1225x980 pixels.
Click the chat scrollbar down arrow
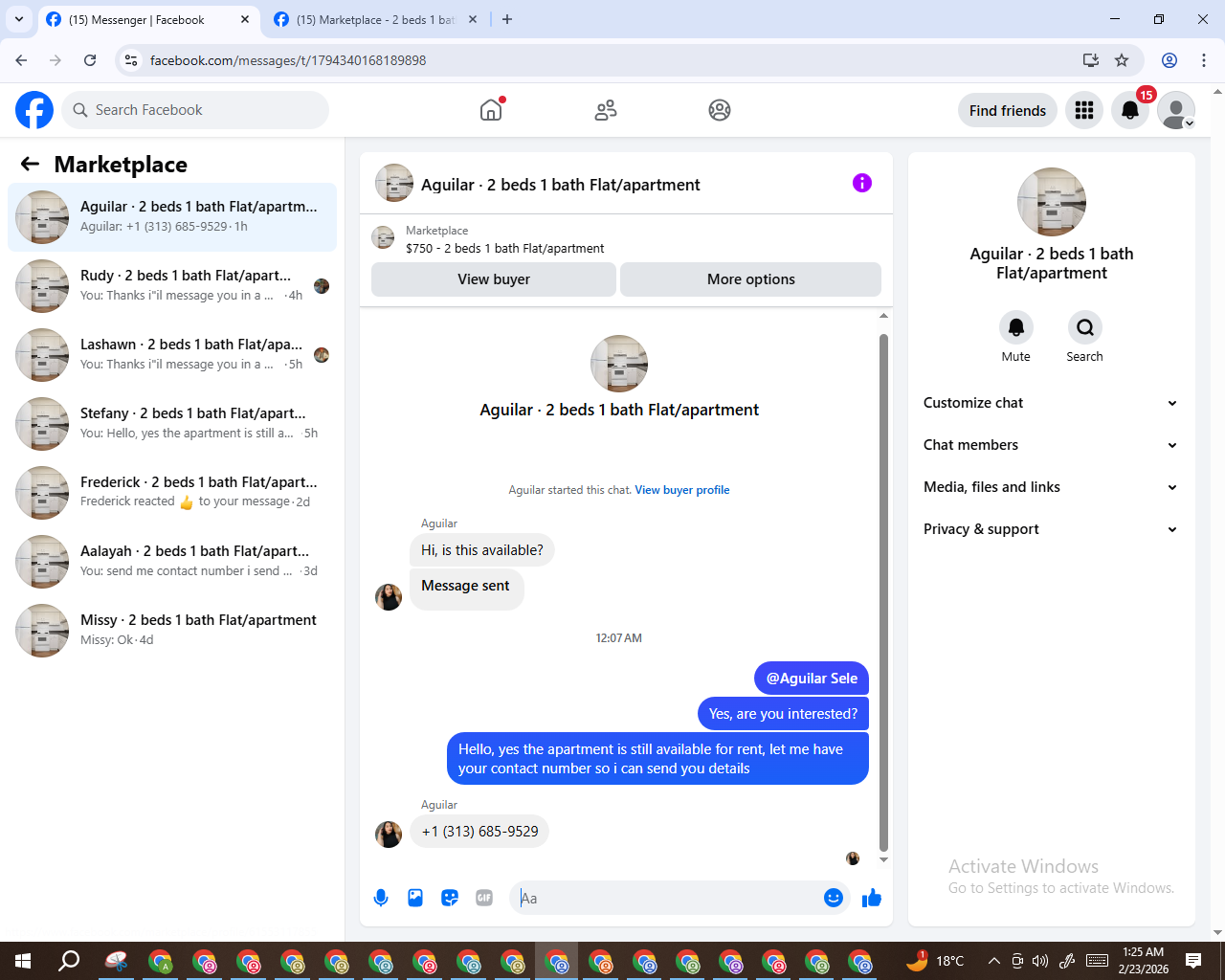point(883,859)
